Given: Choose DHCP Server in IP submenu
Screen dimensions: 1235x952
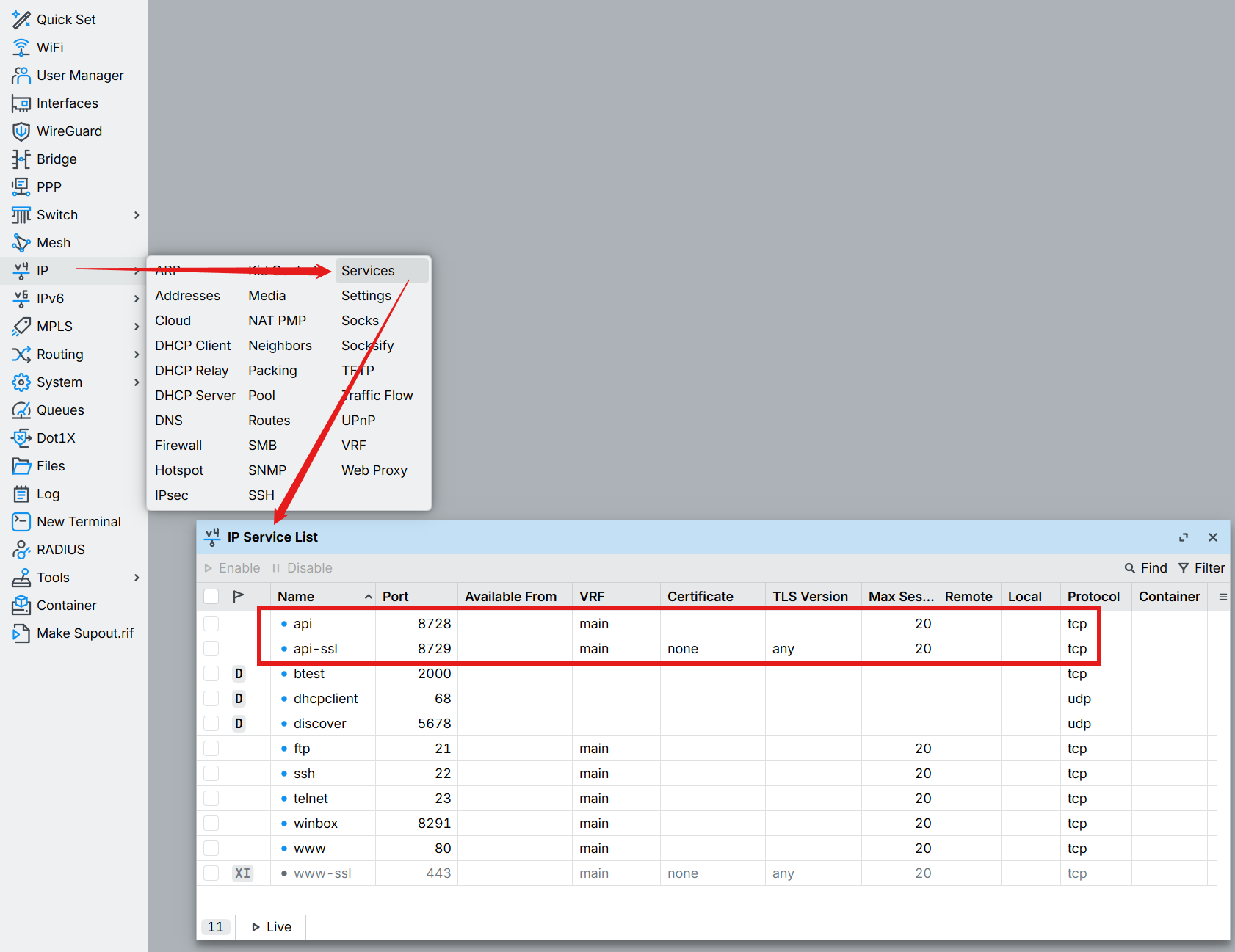Looking at the screenshot, I should coord(195,396).
